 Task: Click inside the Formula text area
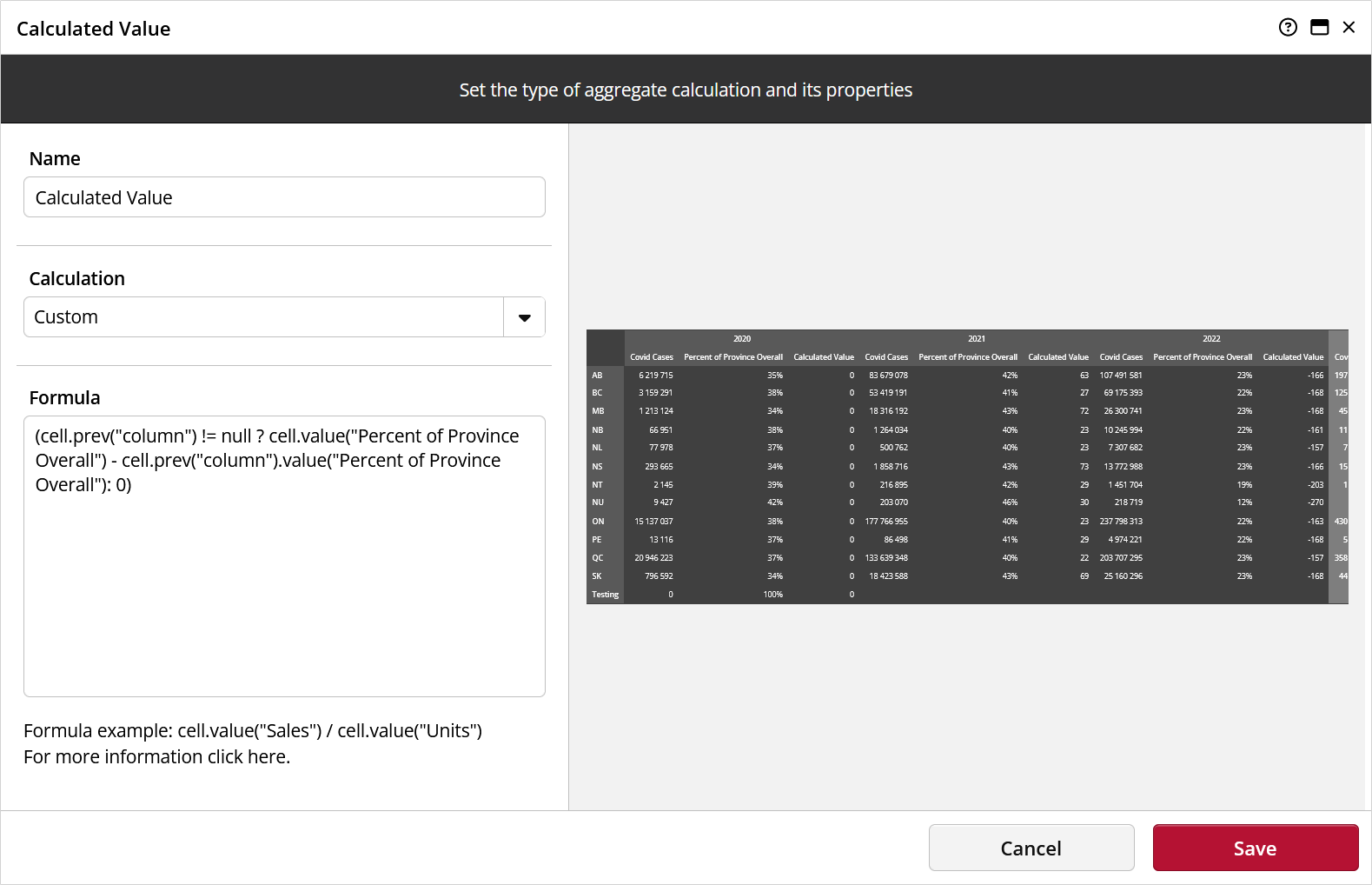284,556
